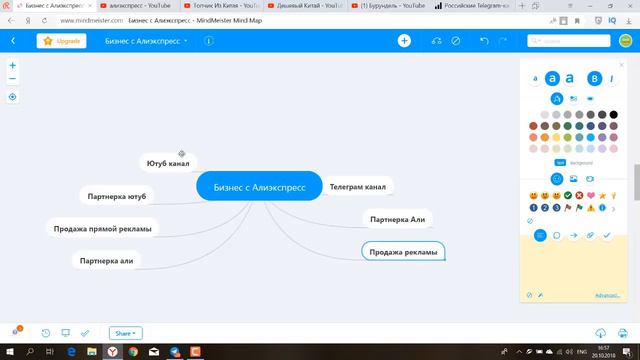This screenshot has width=640, height=360.
Task: Open the comments tab
Action: click(x=557, y=236)
